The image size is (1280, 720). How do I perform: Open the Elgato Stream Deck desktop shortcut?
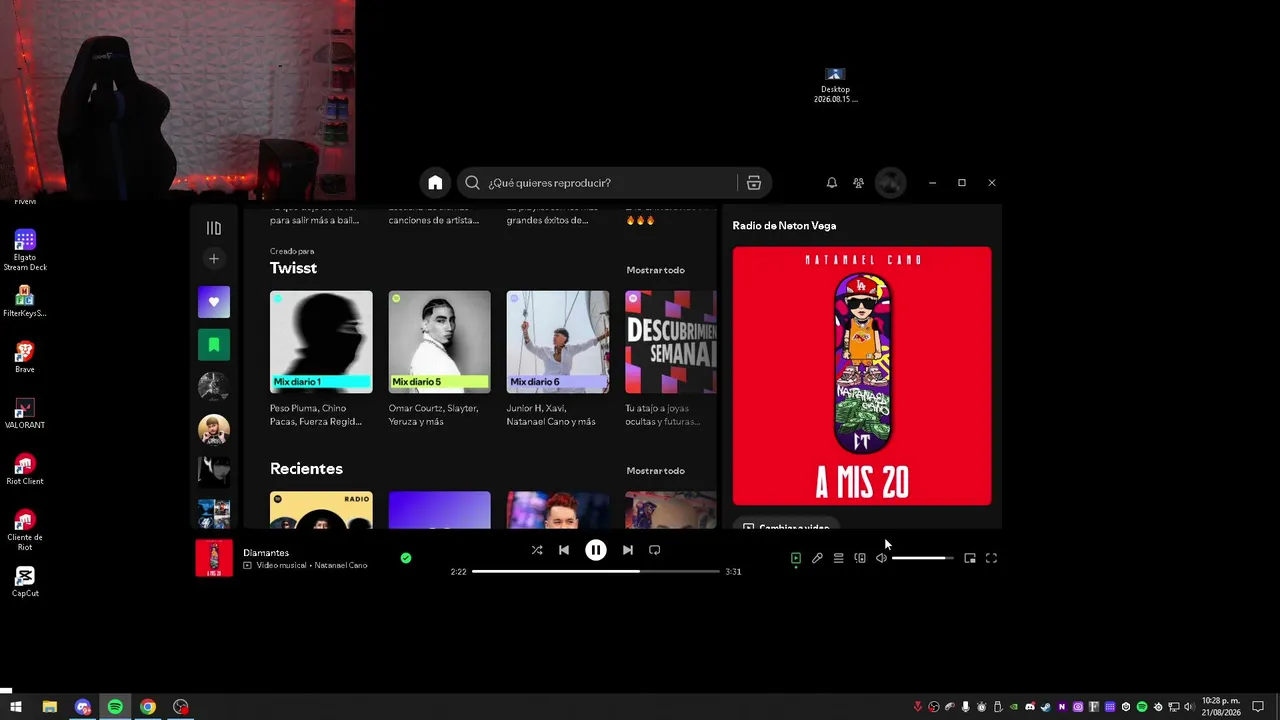25,251
